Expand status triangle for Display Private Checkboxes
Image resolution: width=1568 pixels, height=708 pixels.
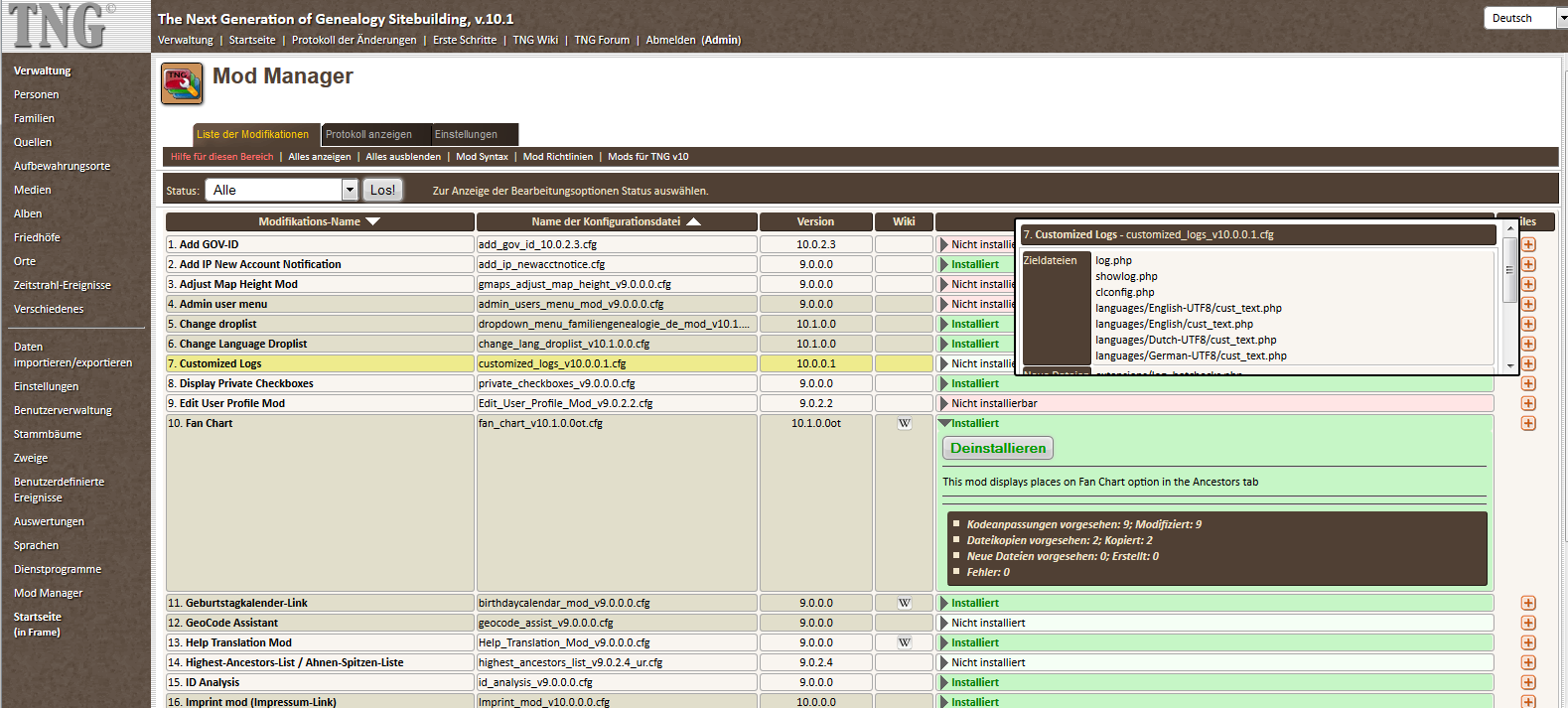pyautogui.click(x=943, y=383)
